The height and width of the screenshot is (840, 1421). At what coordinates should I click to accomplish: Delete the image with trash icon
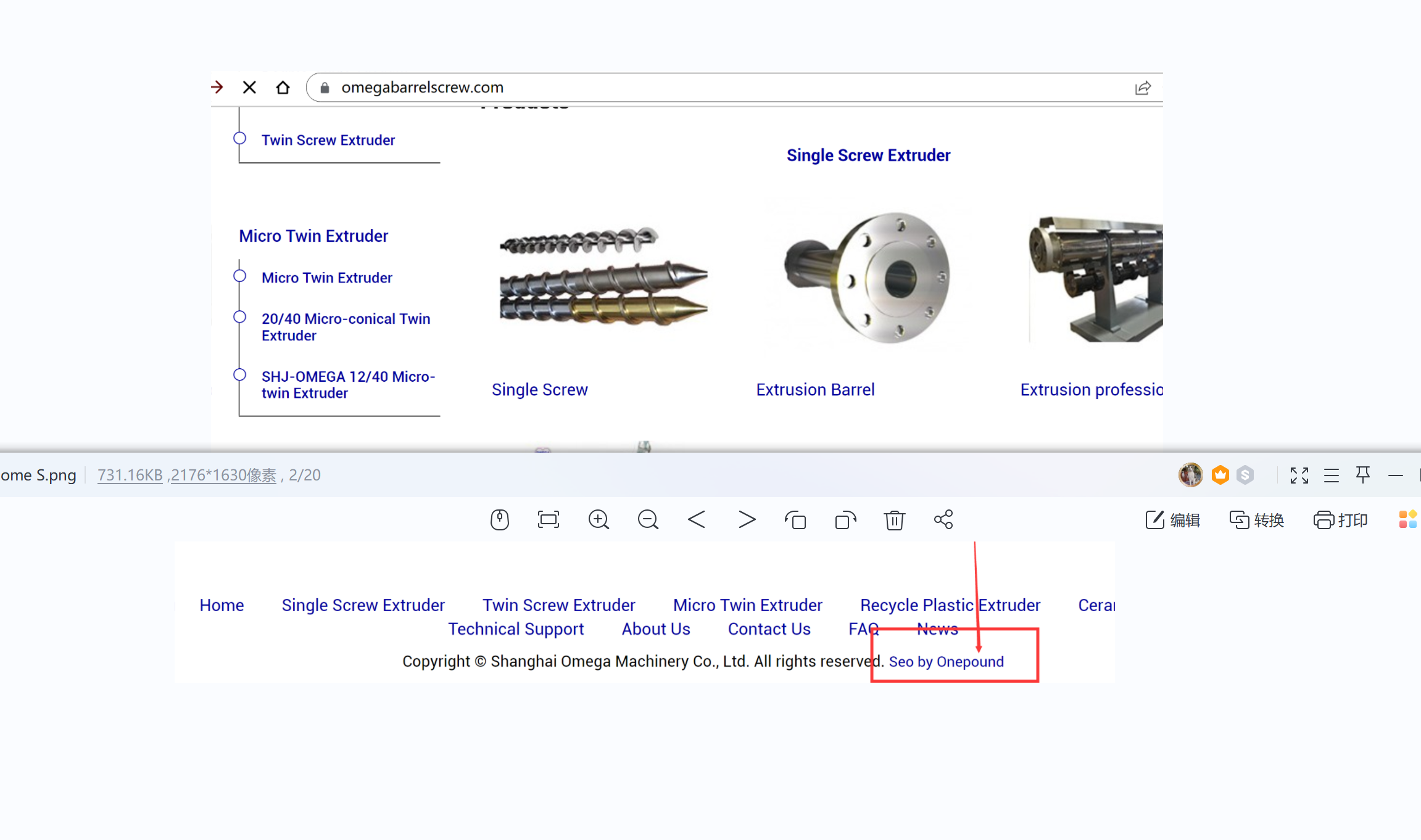click(894, 520)
